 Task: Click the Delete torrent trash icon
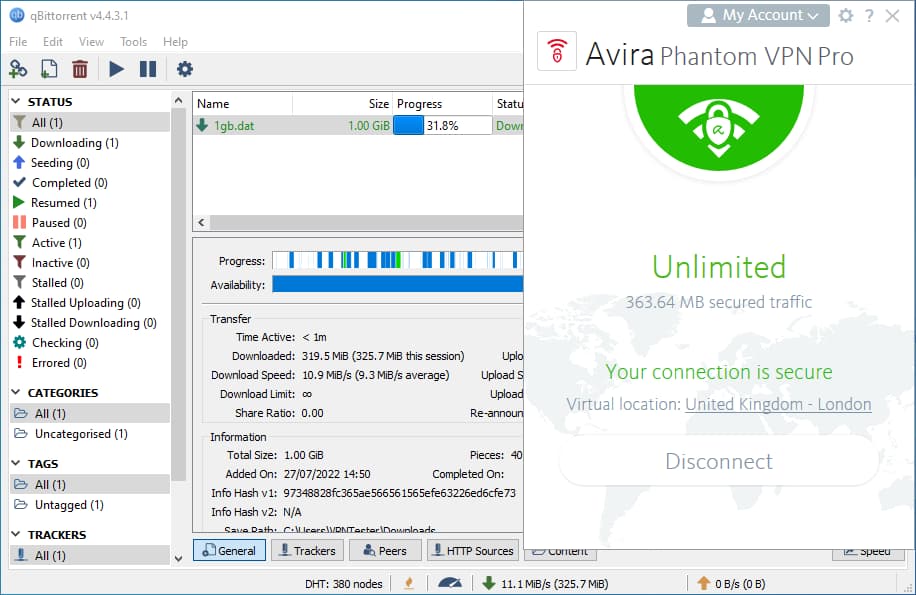coord(80,69)
